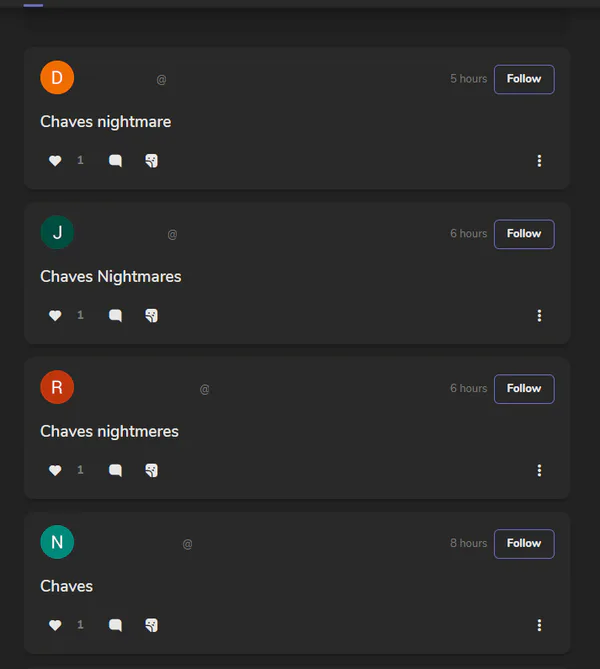Open the teal N avatar profile
Viewport: 600px width, 669px height.
(57, 542)
